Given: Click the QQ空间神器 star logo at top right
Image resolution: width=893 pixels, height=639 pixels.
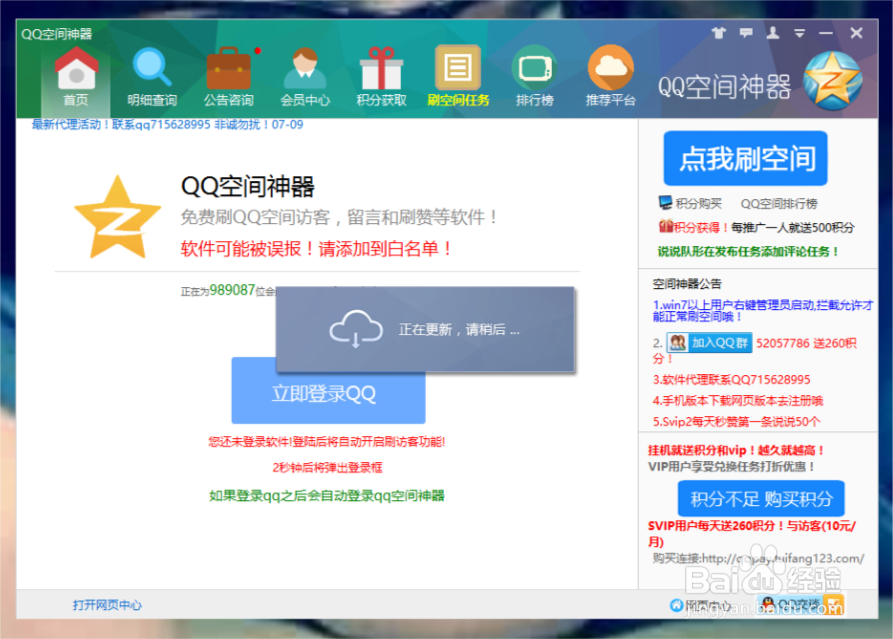Looking at the screenshot, I should pyautogui.click(x=833, y=80).
